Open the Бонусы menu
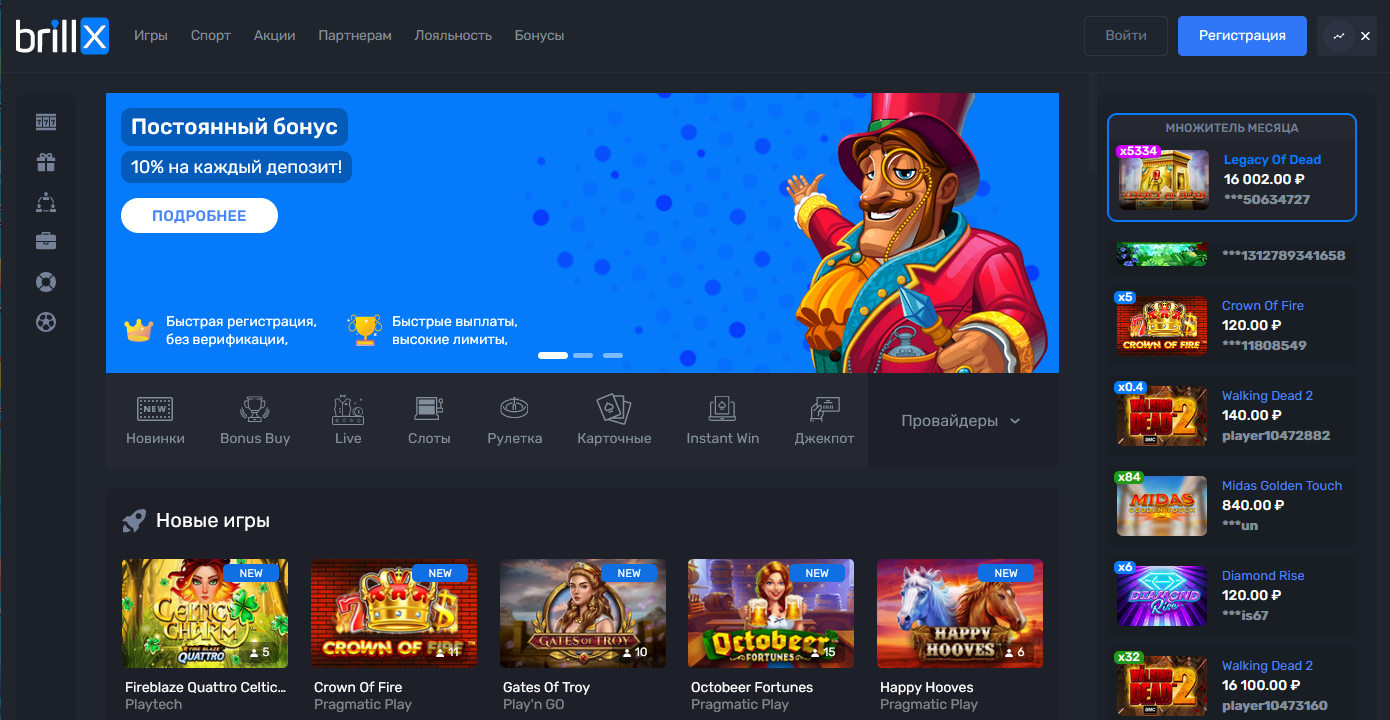 pos(540,35)
